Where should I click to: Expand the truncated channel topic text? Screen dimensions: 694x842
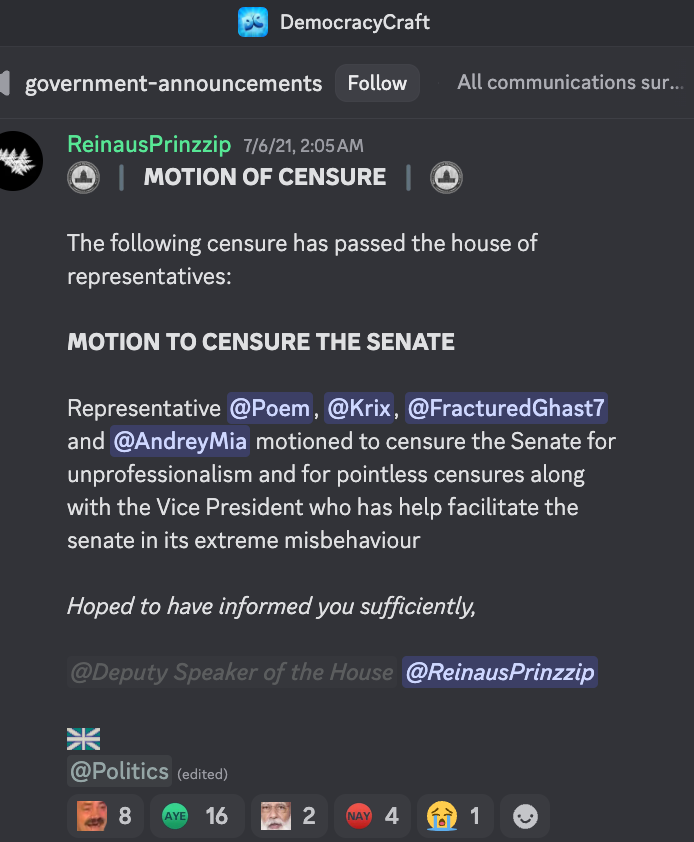tap(570, 83)
